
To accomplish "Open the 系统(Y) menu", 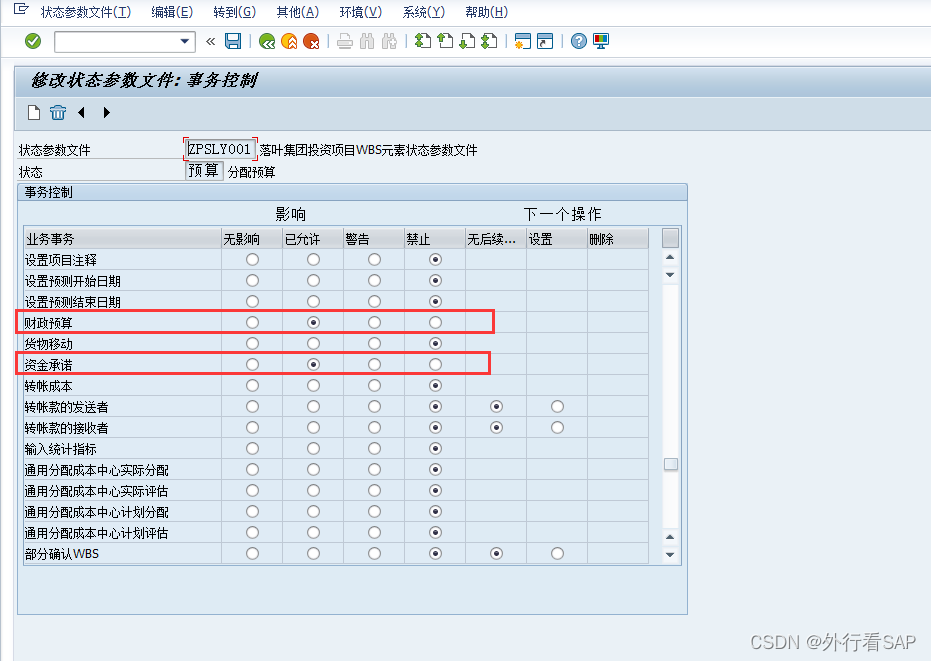I will point(423,12).
